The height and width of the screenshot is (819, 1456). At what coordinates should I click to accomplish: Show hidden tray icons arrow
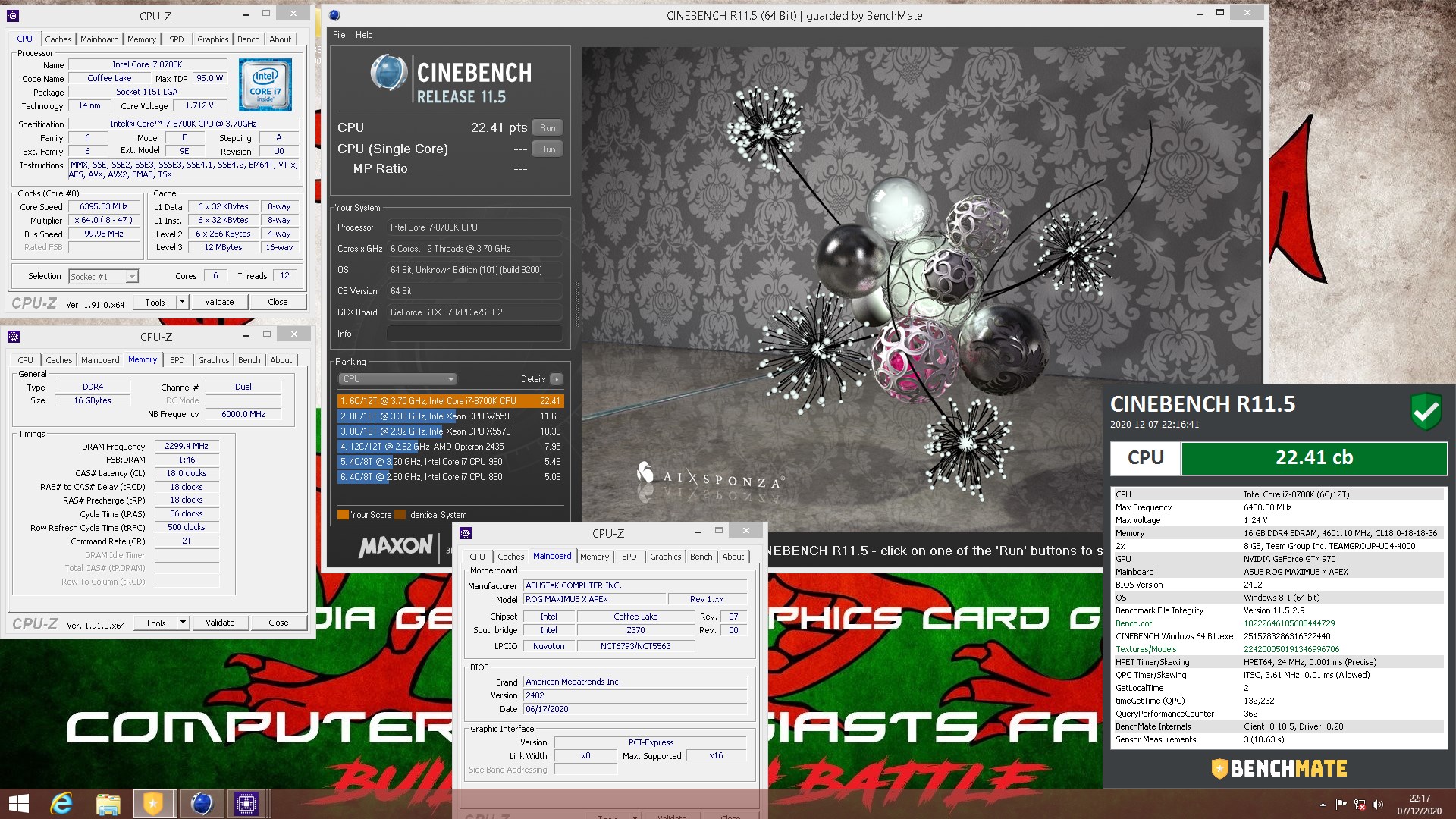click(x=1323, y=804)
